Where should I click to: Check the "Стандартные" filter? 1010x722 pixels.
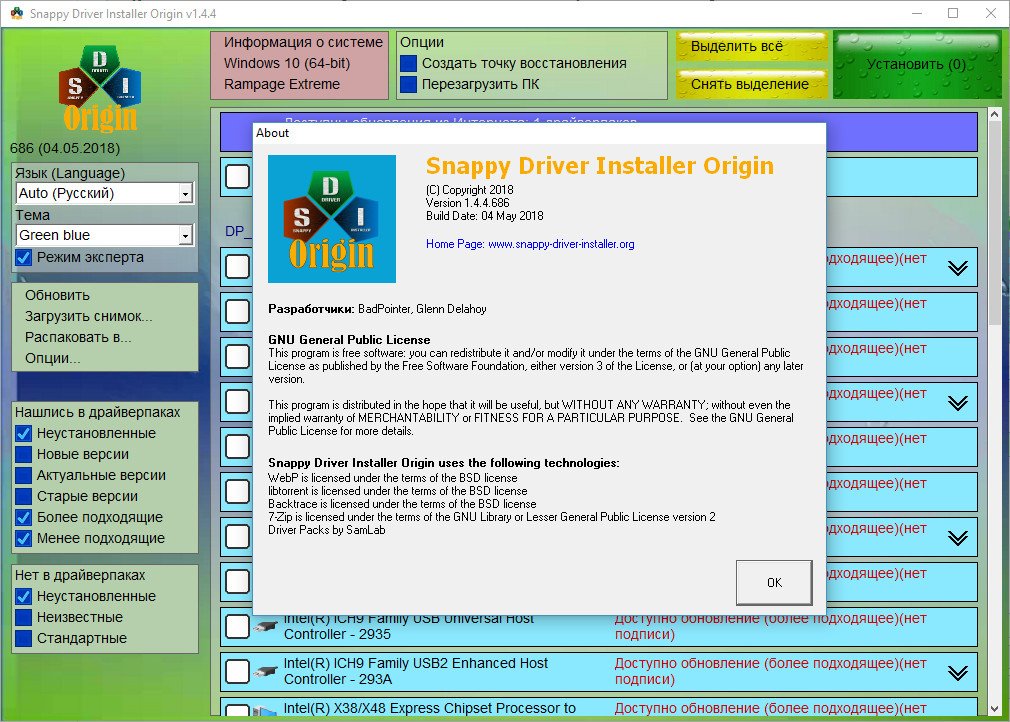click(x=24, y=638)
